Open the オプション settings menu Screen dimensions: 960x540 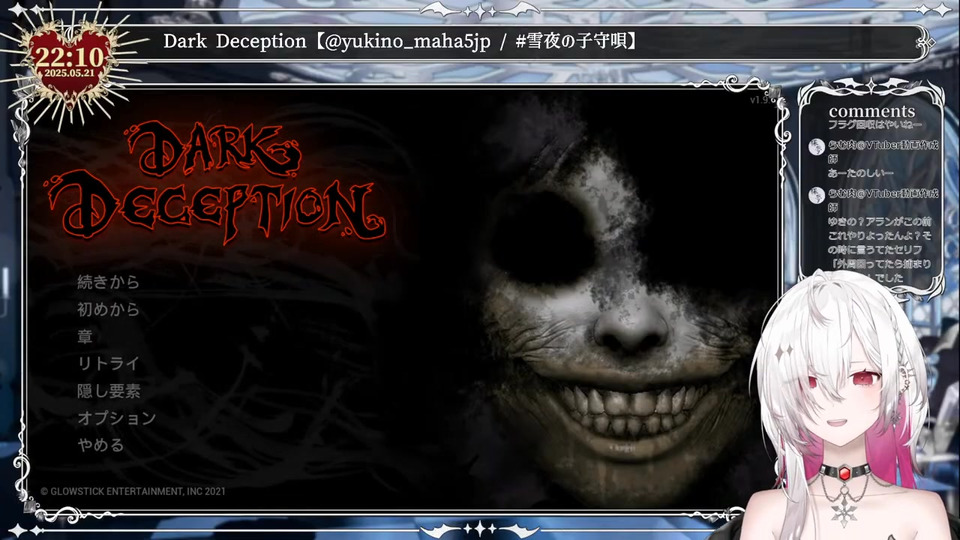pyautogui.click(x=116, y=418)
